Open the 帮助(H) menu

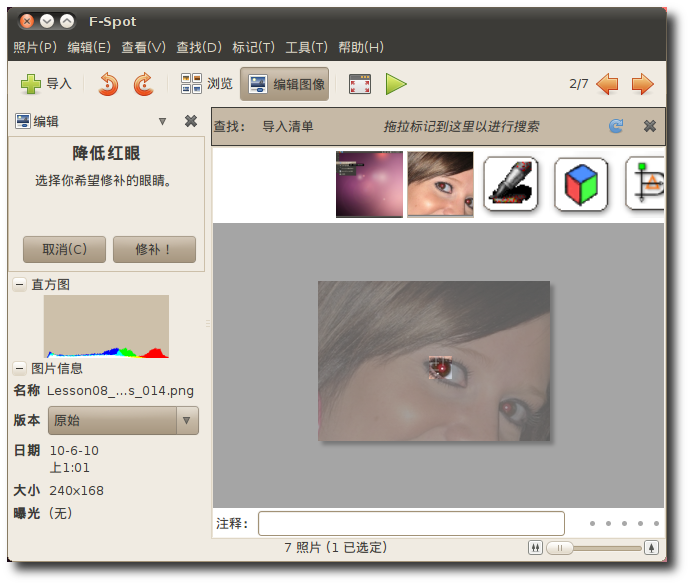361,47
